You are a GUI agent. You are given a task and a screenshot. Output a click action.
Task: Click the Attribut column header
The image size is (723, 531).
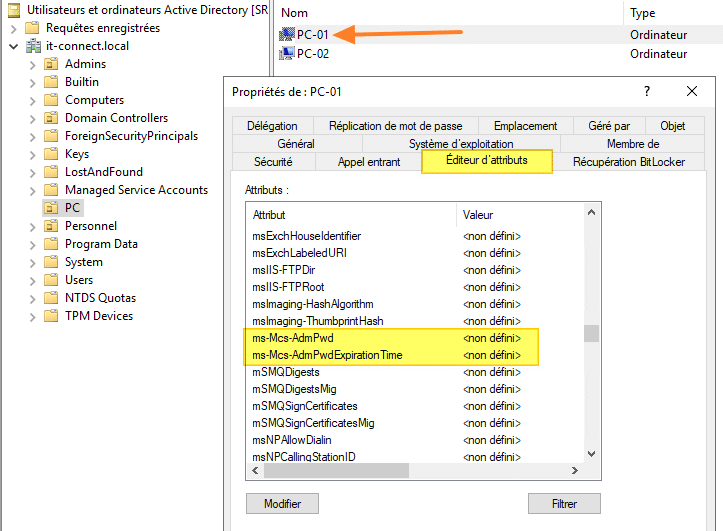click(351, 215)
